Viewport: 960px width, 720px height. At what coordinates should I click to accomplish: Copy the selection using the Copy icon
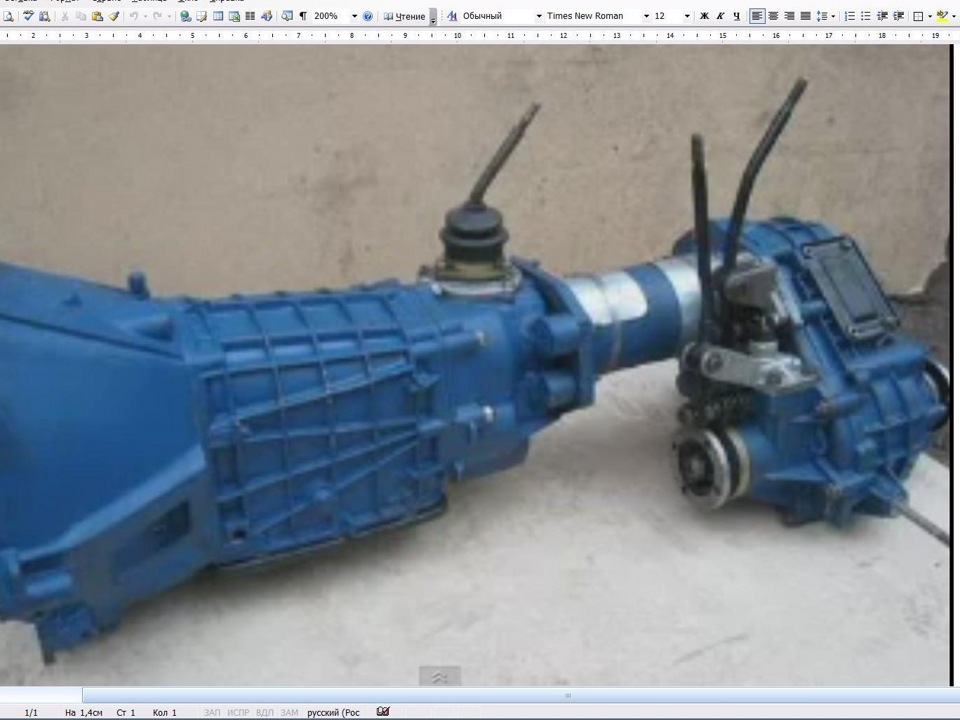click(x=81, y=17)
